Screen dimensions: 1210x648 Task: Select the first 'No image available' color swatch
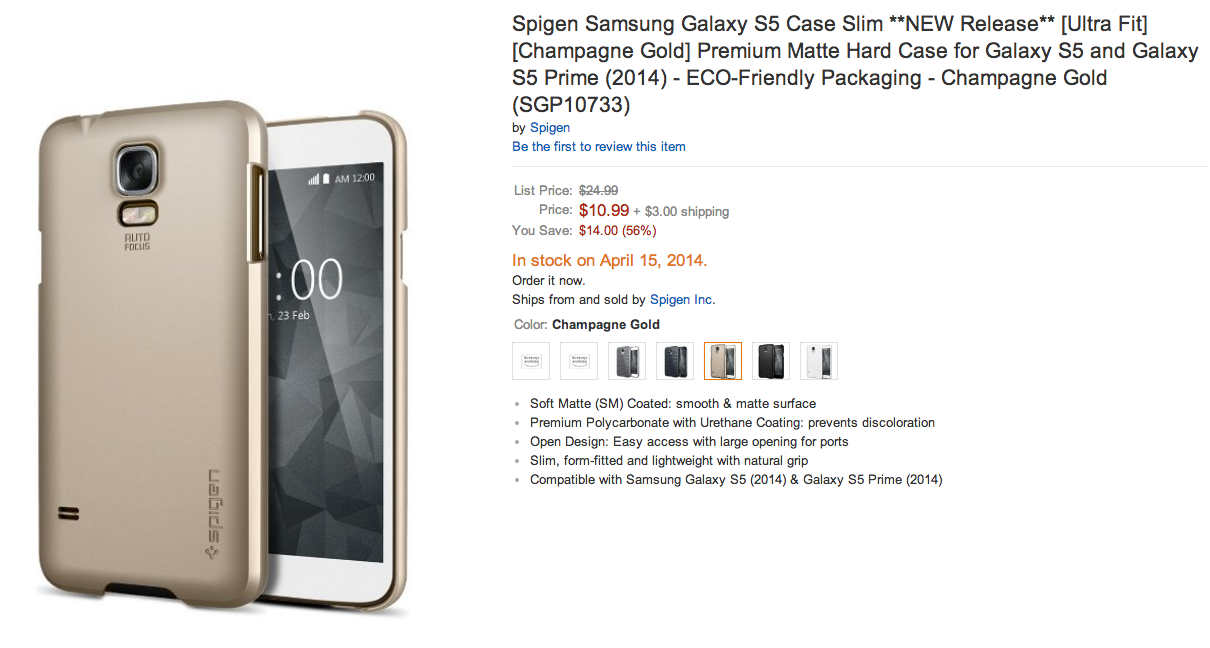(x=531, y=361)
